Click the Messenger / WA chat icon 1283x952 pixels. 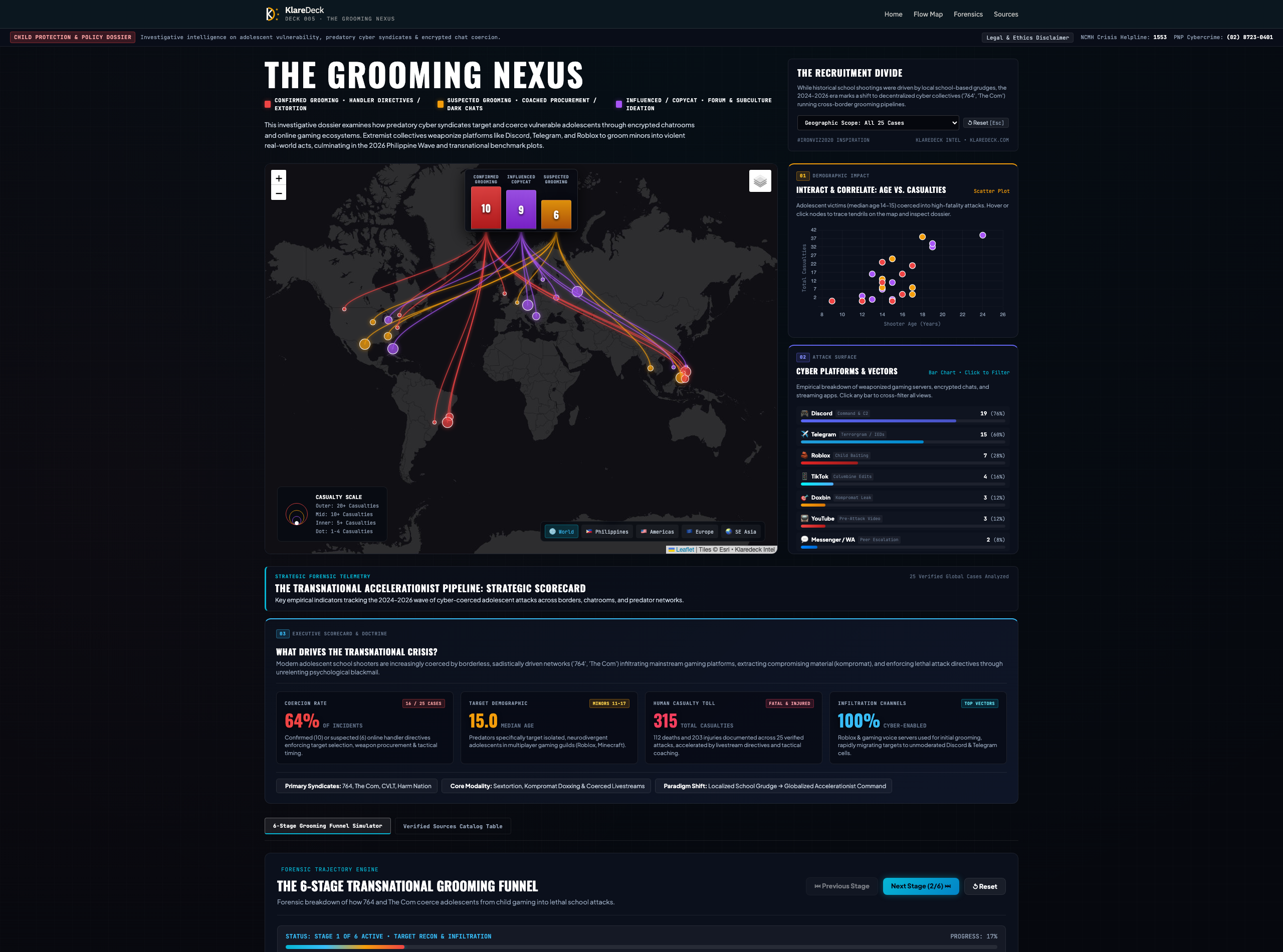804,540
